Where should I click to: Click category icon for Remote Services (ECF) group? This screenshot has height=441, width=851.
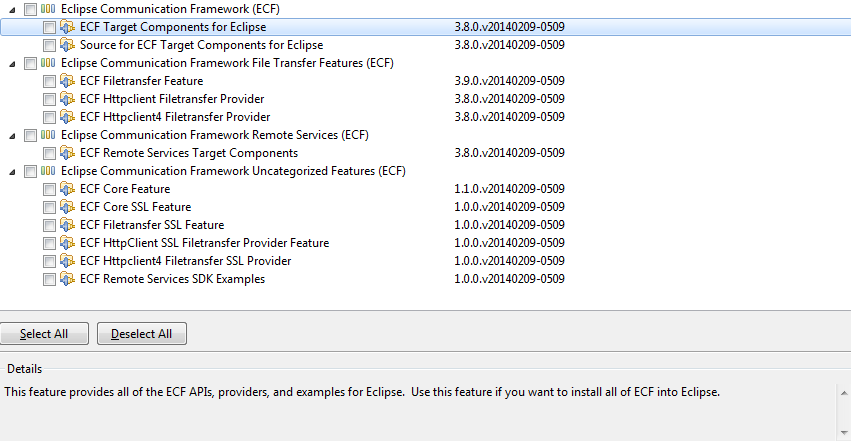(48, 135)
